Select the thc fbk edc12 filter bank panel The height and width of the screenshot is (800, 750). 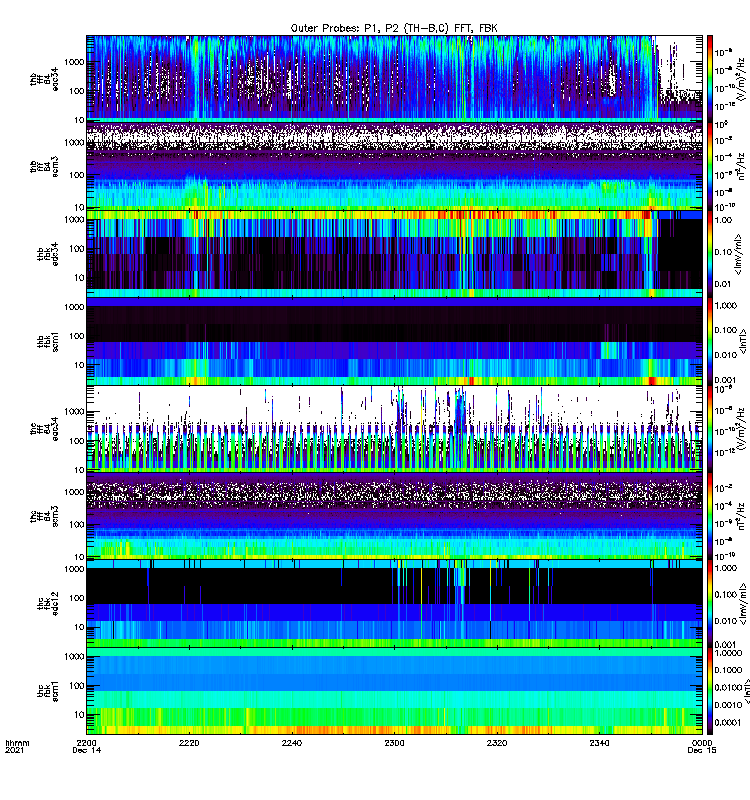tap(394, 604)
